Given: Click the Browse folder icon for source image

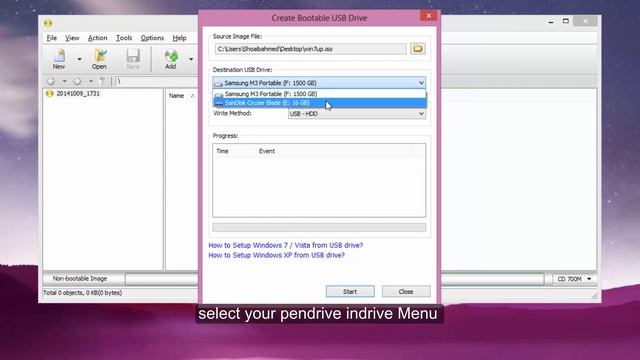Looking at the screenshot, I should click(x=418, y=49).
